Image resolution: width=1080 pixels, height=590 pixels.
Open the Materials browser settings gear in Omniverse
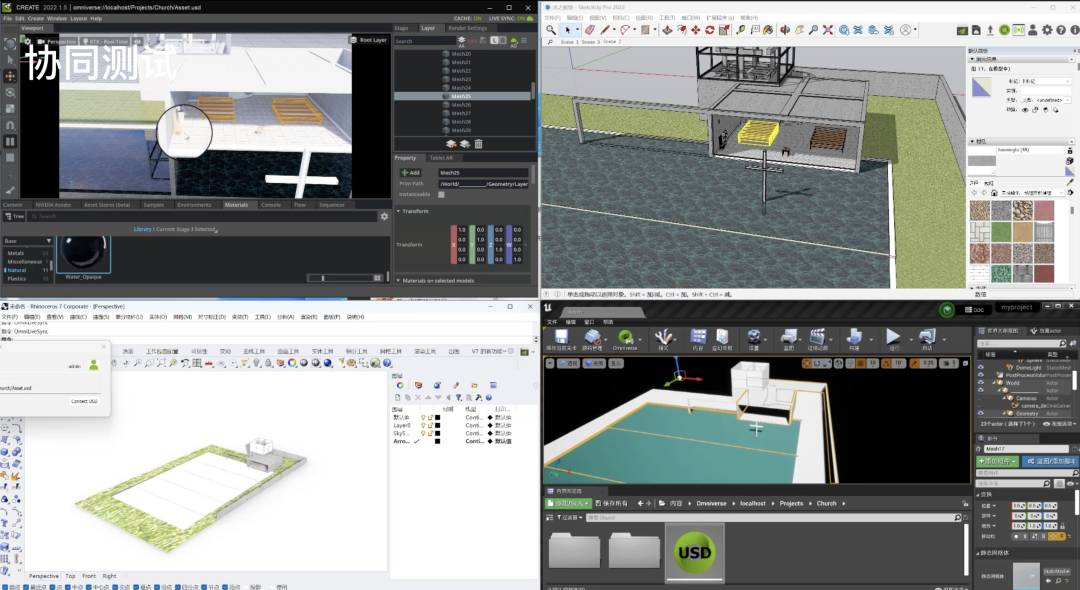(x=384, y=216)
